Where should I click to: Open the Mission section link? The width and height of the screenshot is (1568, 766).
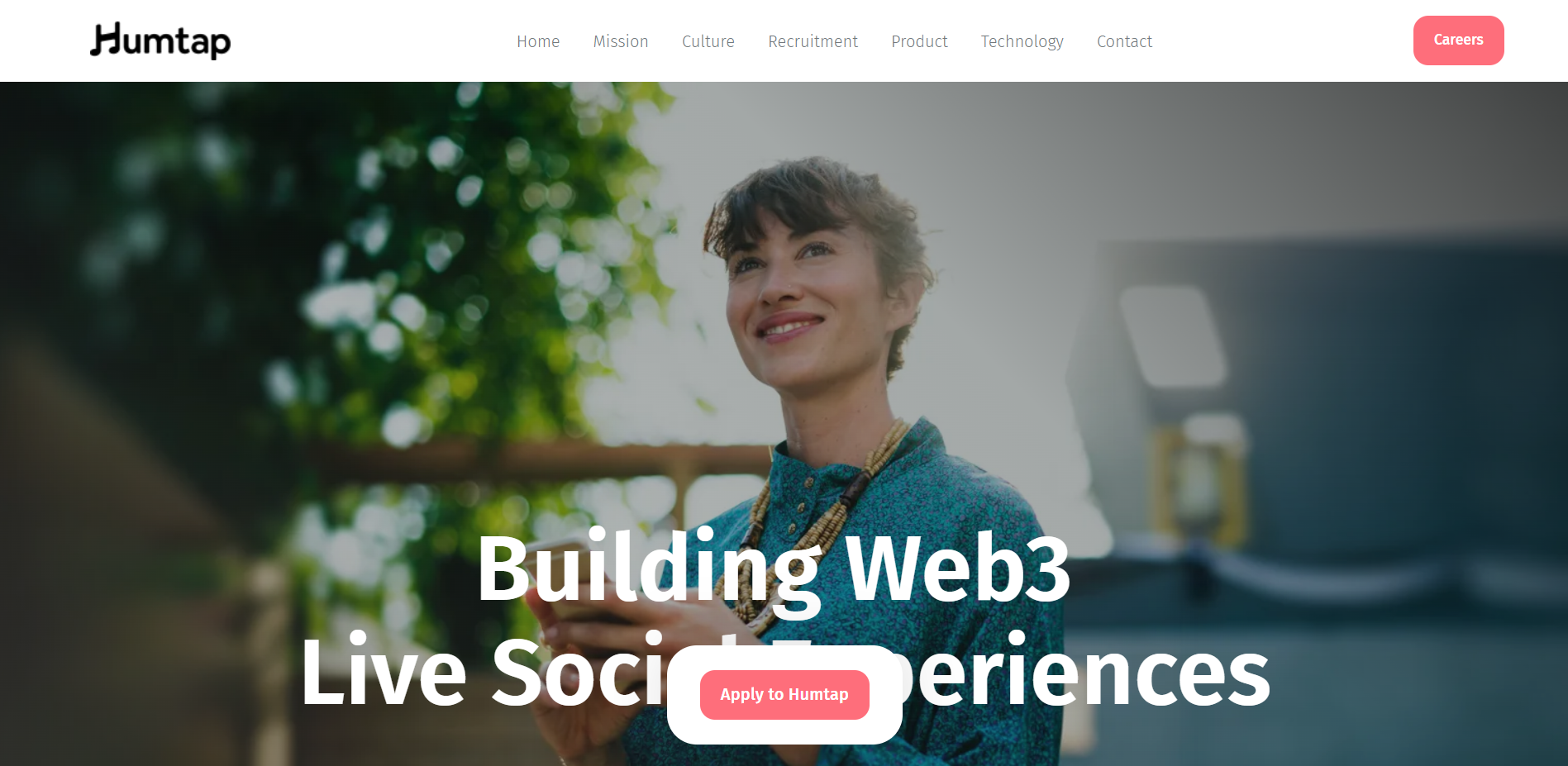point(621,41)
